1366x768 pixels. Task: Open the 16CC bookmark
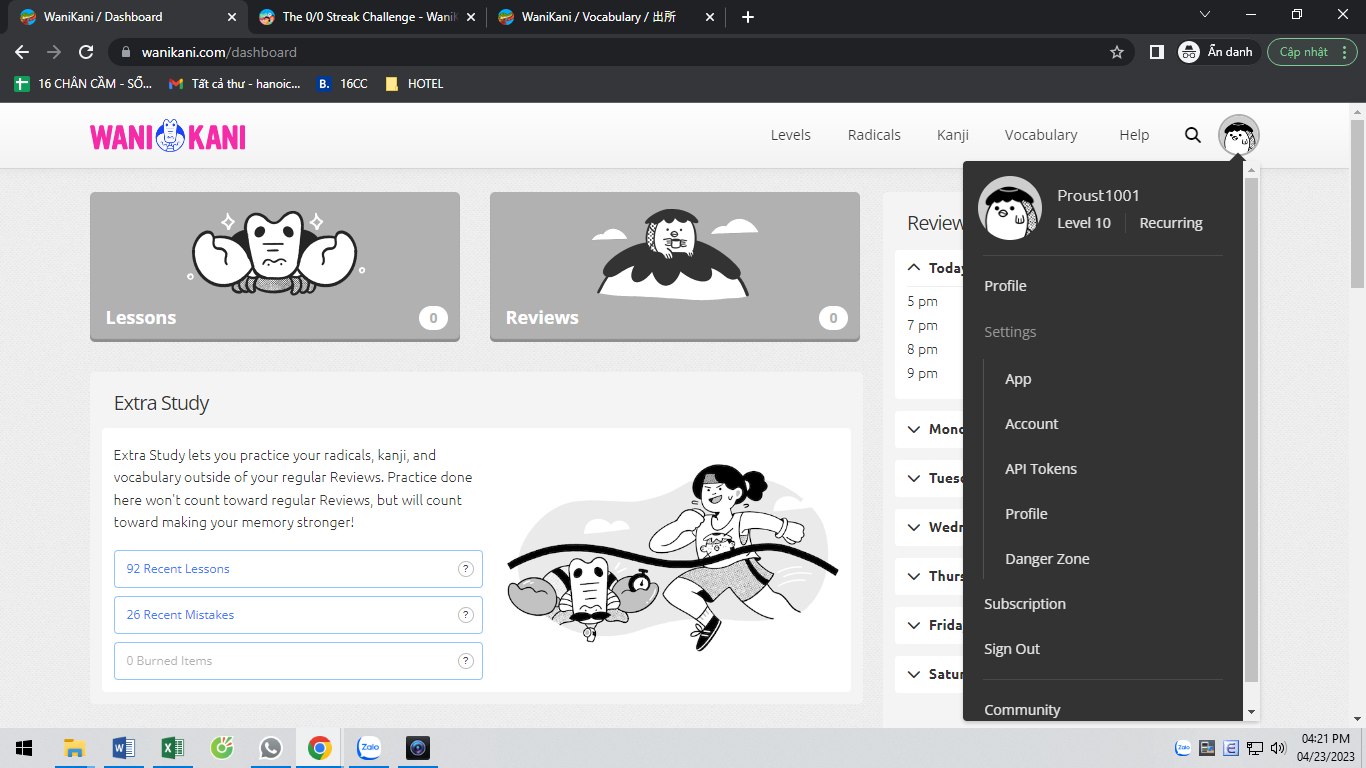(x=342, y=84)
